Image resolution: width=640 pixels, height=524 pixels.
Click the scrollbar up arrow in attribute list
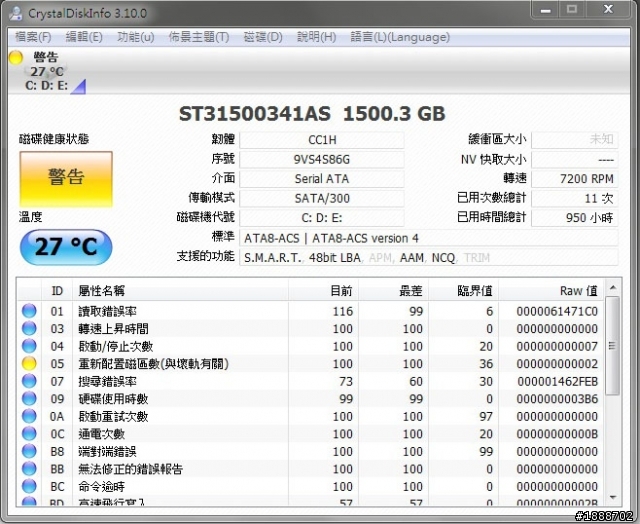[x=613, y=288]
